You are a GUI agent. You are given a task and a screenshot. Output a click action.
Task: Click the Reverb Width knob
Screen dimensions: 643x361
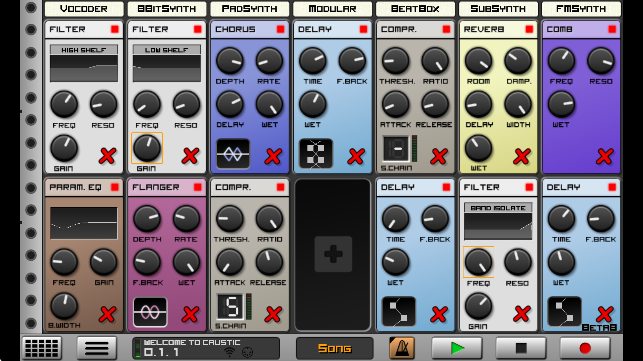[518, 105]
